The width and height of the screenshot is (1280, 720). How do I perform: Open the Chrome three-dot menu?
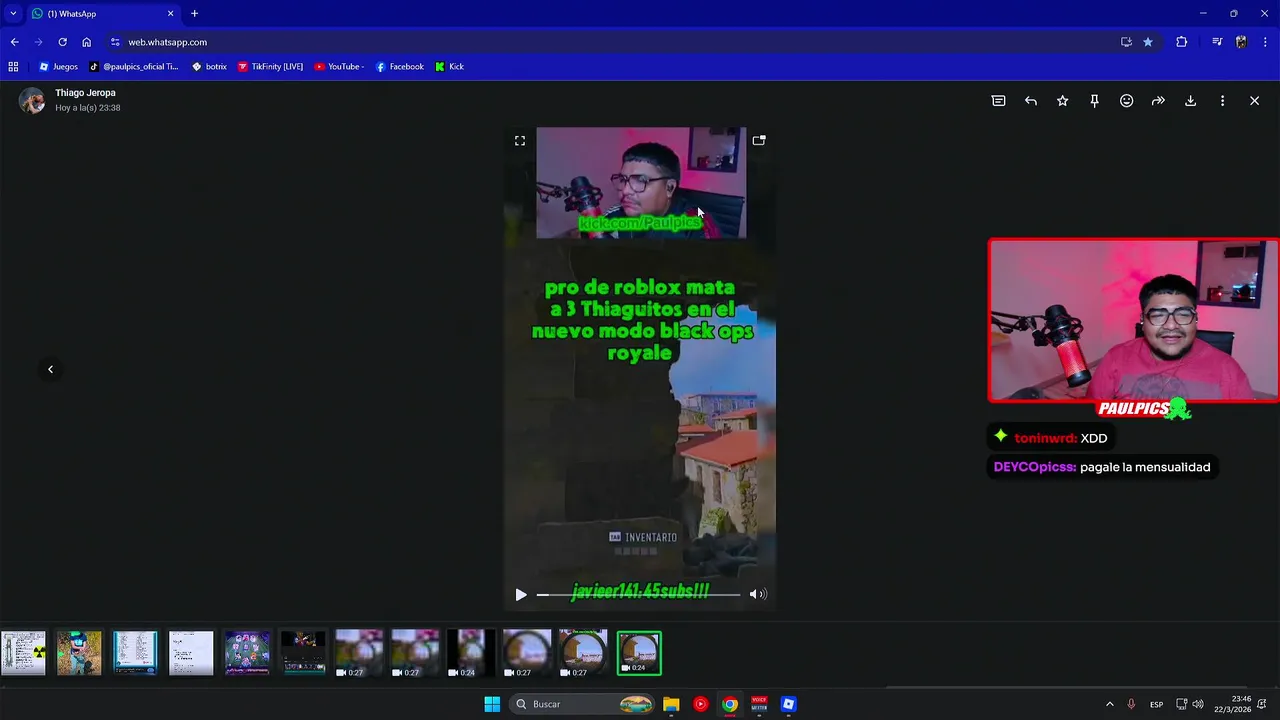click(1265, 42)
